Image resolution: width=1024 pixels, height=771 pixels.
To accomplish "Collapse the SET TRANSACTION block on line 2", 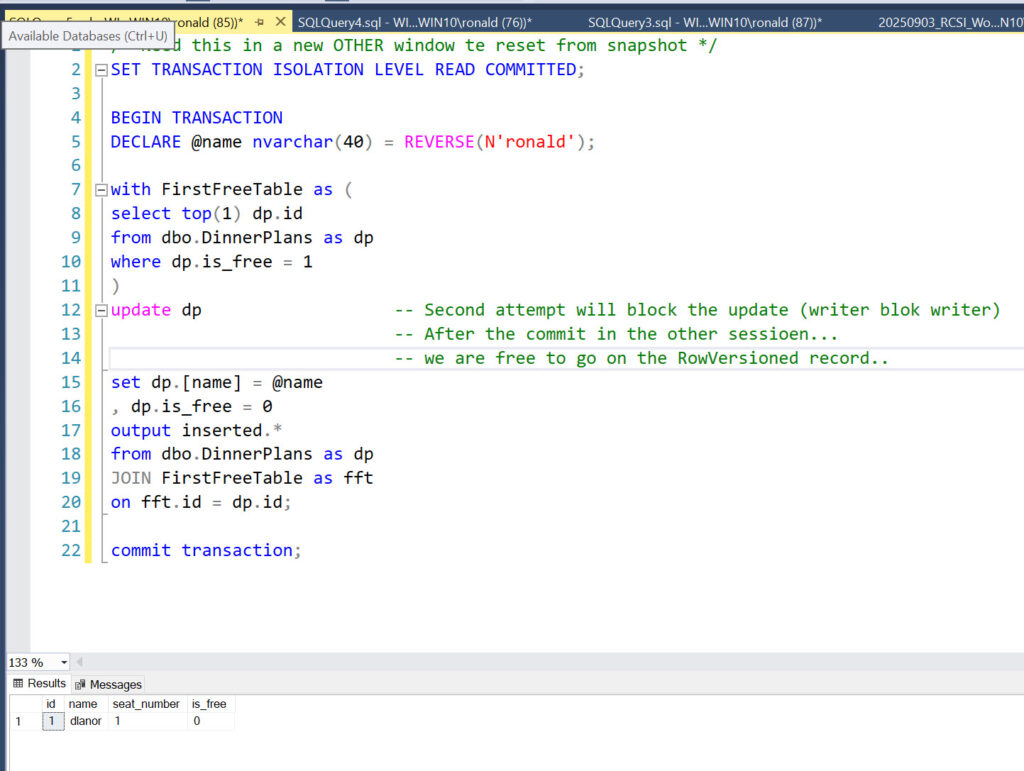I will [x=101, y=70].
